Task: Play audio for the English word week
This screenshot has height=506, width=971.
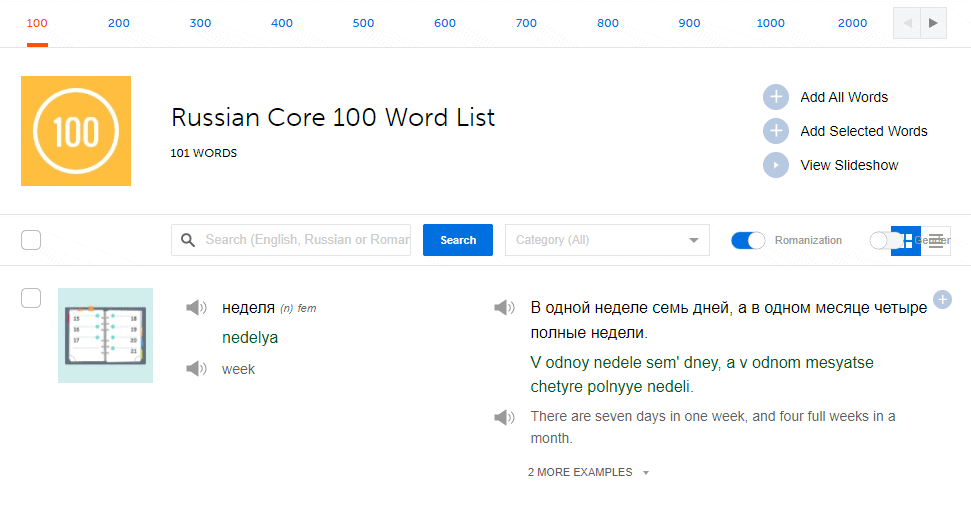Action: 196,369
